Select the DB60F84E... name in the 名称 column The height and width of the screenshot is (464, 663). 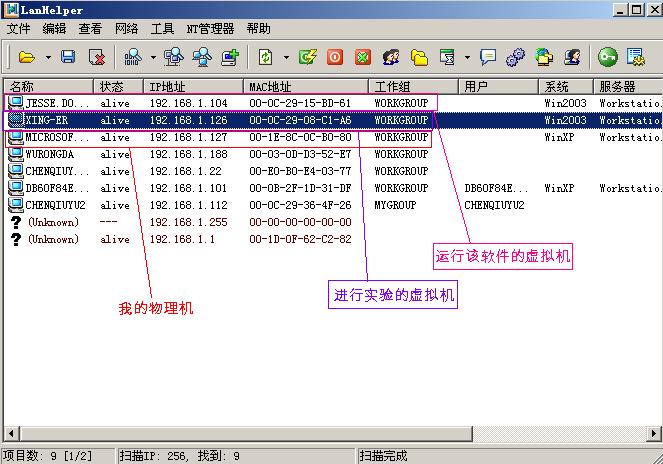(57, 188)
